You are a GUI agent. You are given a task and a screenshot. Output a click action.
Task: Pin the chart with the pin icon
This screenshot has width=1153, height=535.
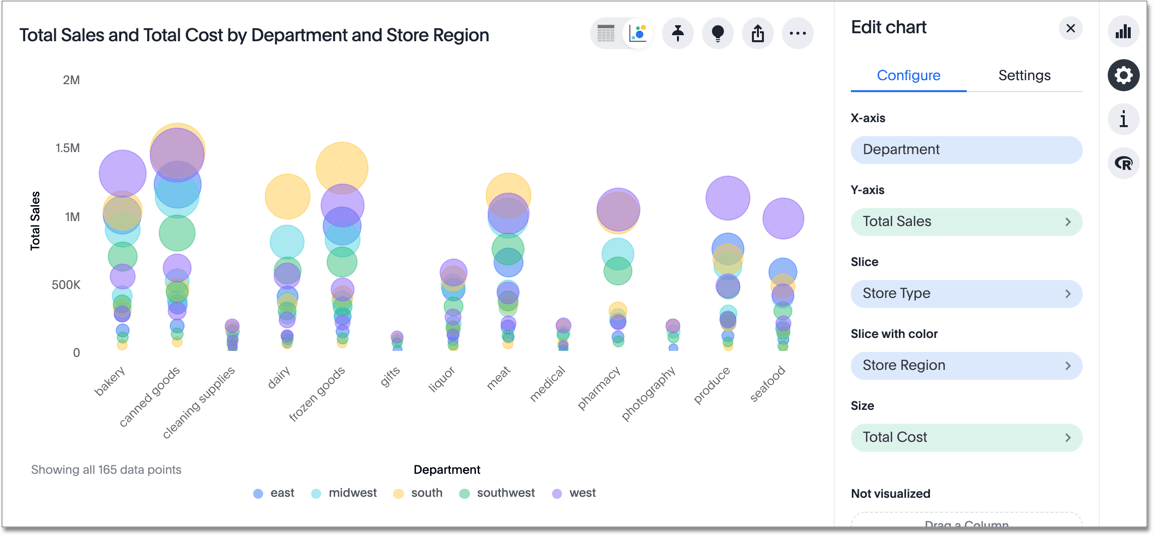point(678,34)
